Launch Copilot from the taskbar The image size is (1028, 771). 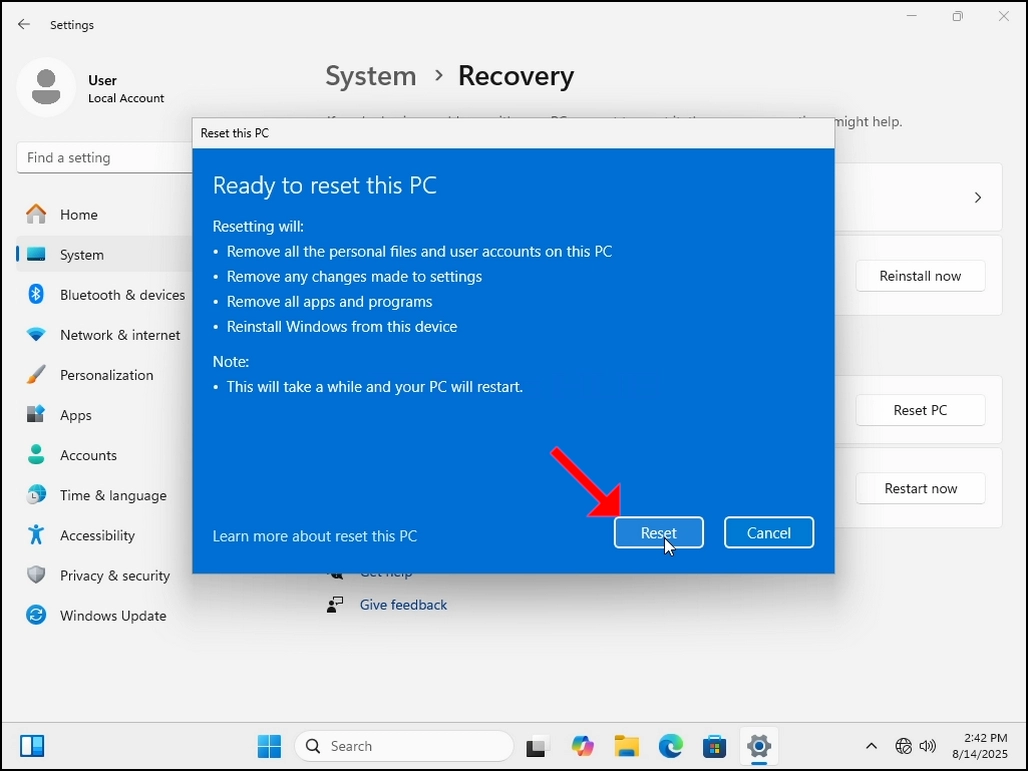[x=582, y=746]
